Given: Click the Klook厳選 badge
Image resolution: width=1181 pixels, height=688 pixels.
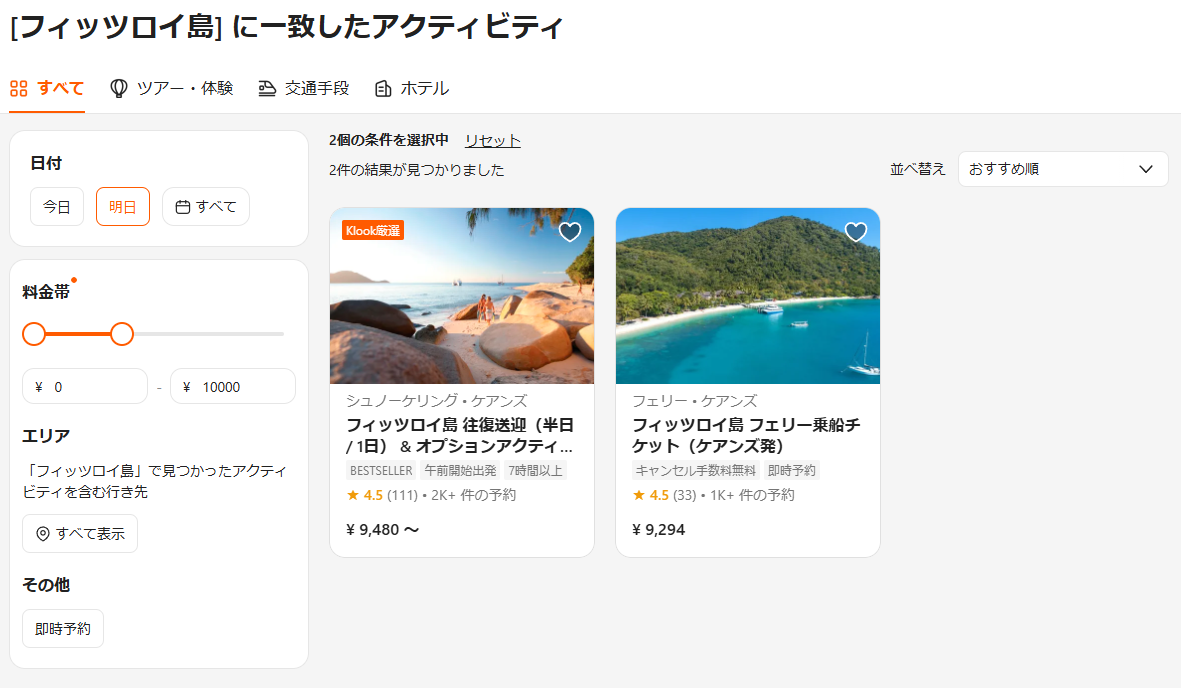Looking at the screenshot, I should (x=373, y=231).
